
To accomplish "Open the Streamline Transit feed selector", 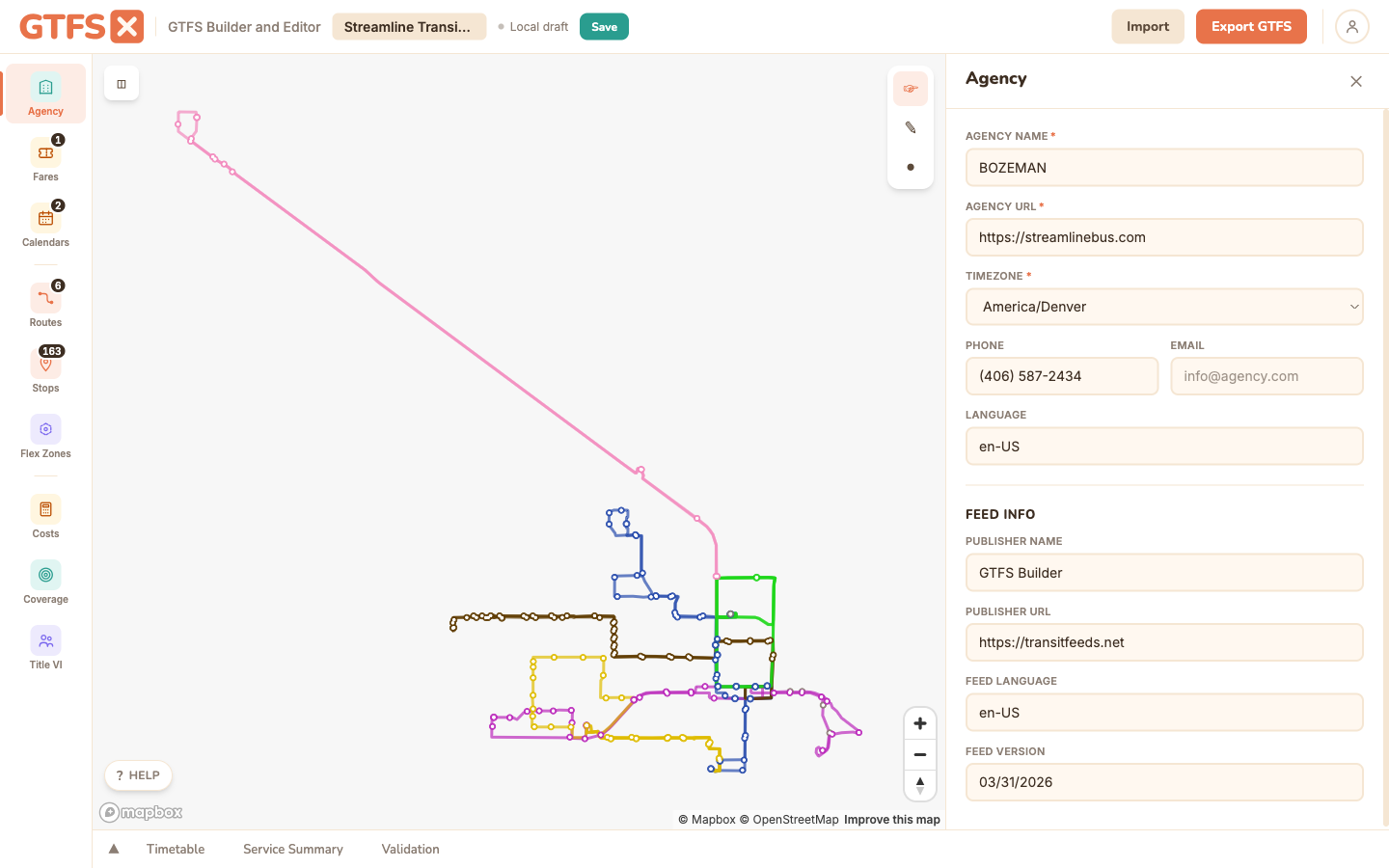I will (409, 27).
